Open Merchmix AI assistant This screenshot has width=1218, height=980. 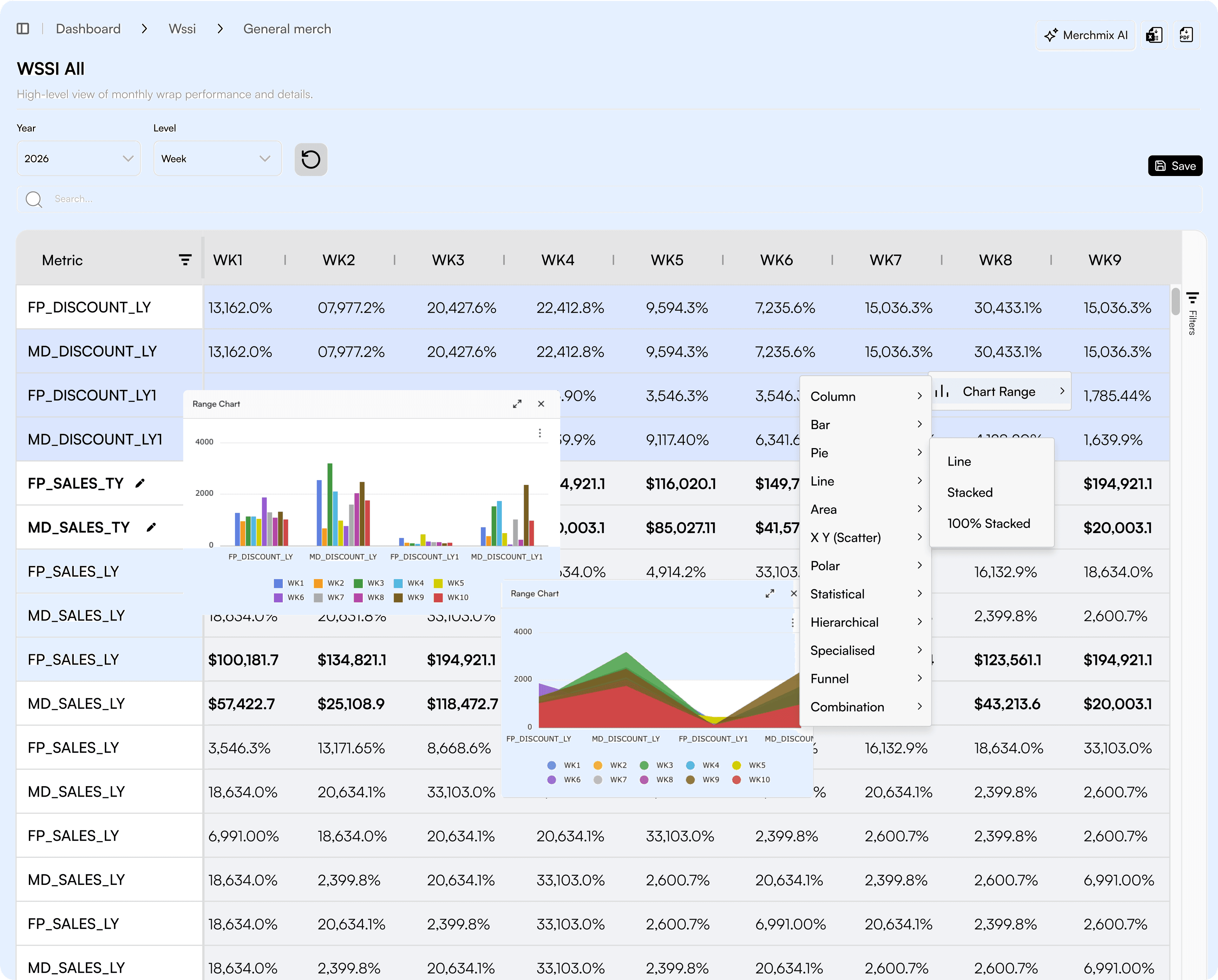coord(1085,35)
